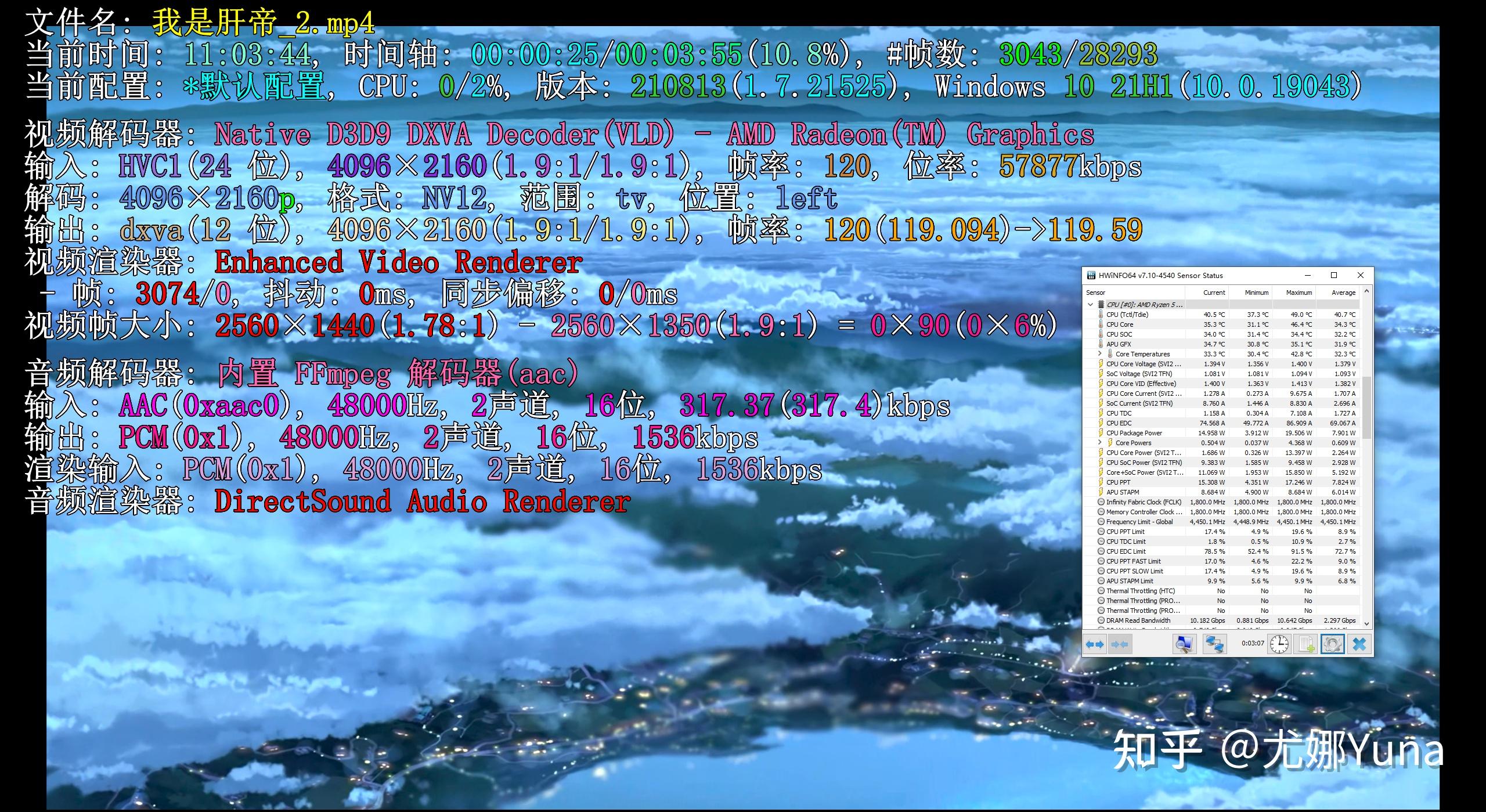This screenshot has height=812, width=1486.
Task: Select the APU STAPM Limit row
Action: [x=1221, y=581]
